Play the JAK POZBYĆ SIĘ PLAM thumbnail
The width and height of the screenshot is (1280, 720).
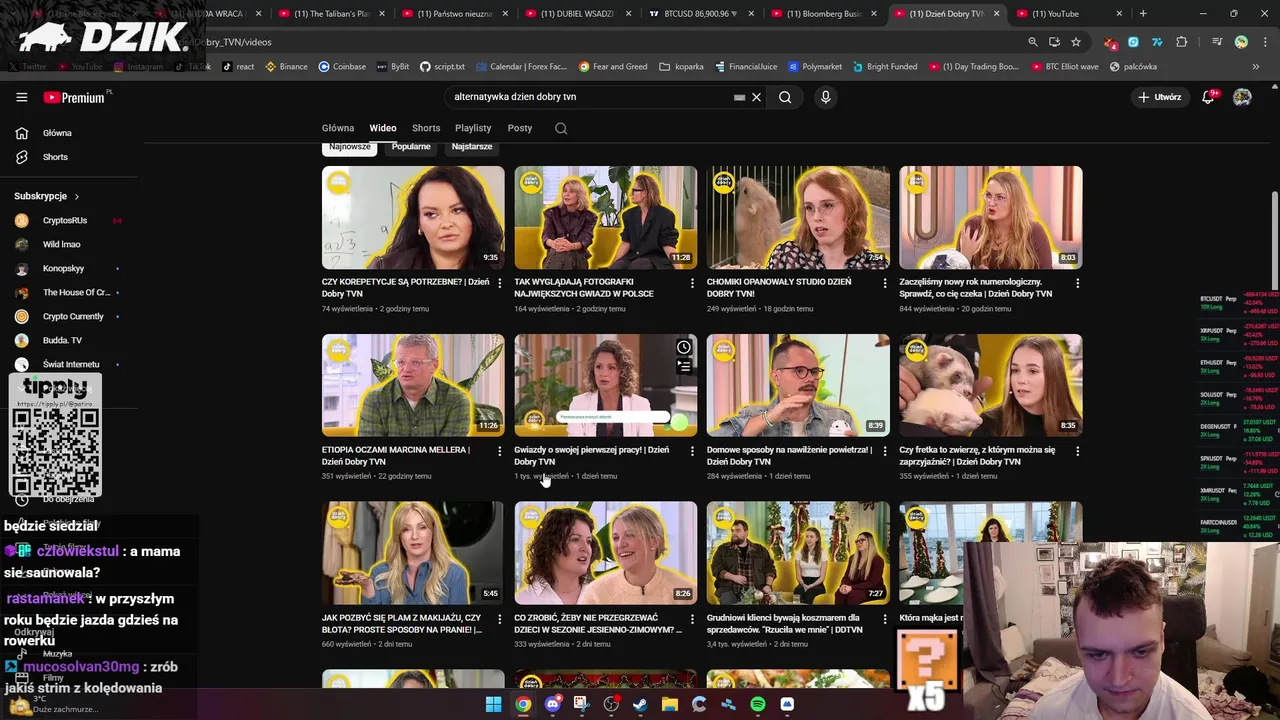click(413, 553)
